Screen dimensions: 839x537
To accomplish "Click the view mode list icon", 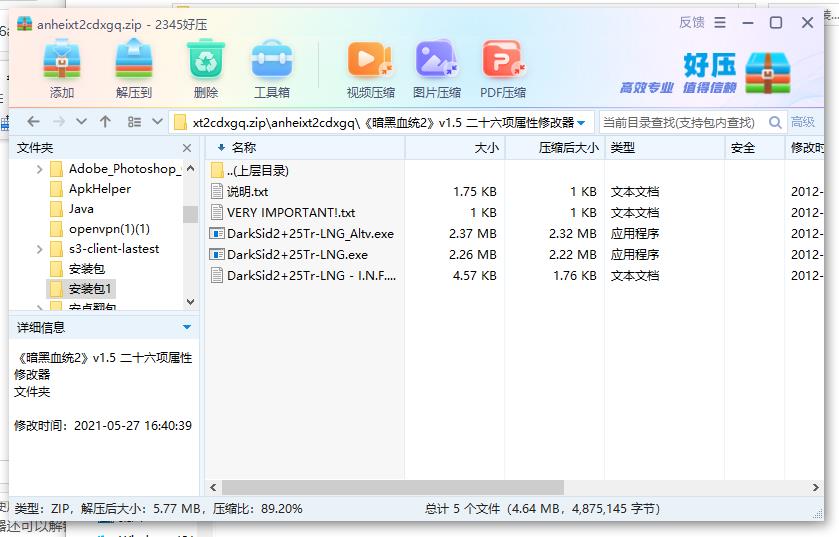I will 134,122.
